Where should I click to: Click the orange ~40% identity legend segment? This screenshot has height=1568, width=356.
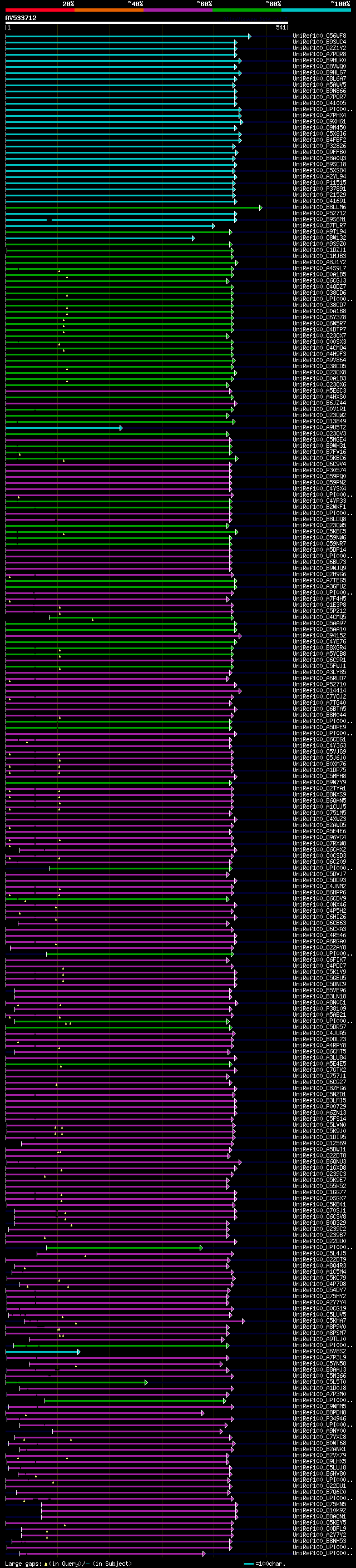pyautogui.click(x=109, y=10)
